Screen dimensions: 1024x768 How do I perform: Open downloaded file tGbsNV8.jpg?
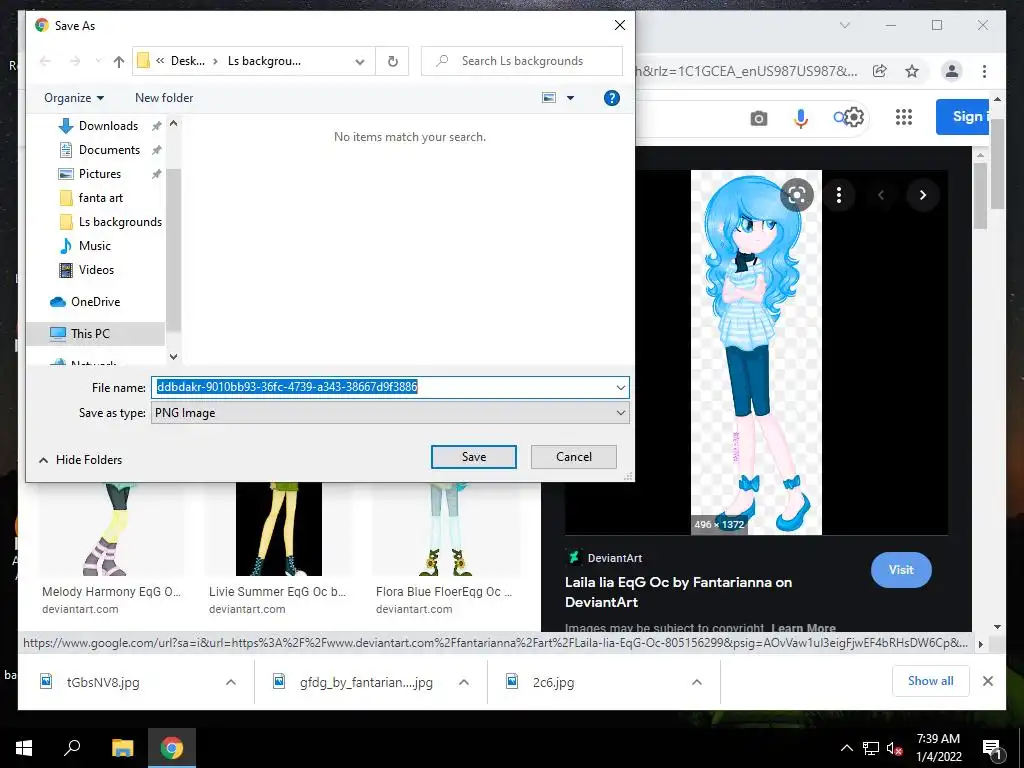coord(103,682)
